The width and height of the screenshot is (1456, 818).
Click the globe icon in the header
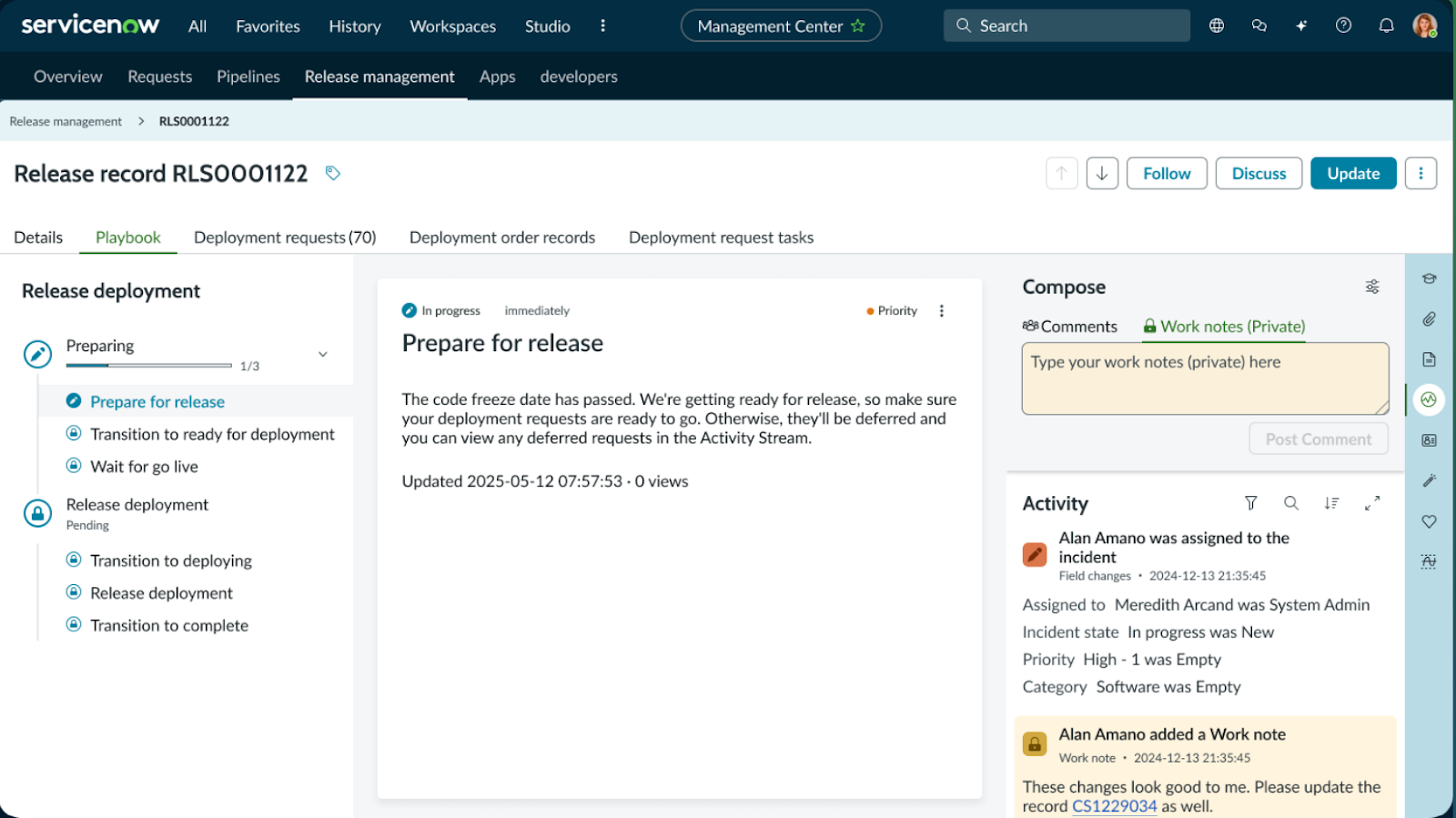[1217, 25]
